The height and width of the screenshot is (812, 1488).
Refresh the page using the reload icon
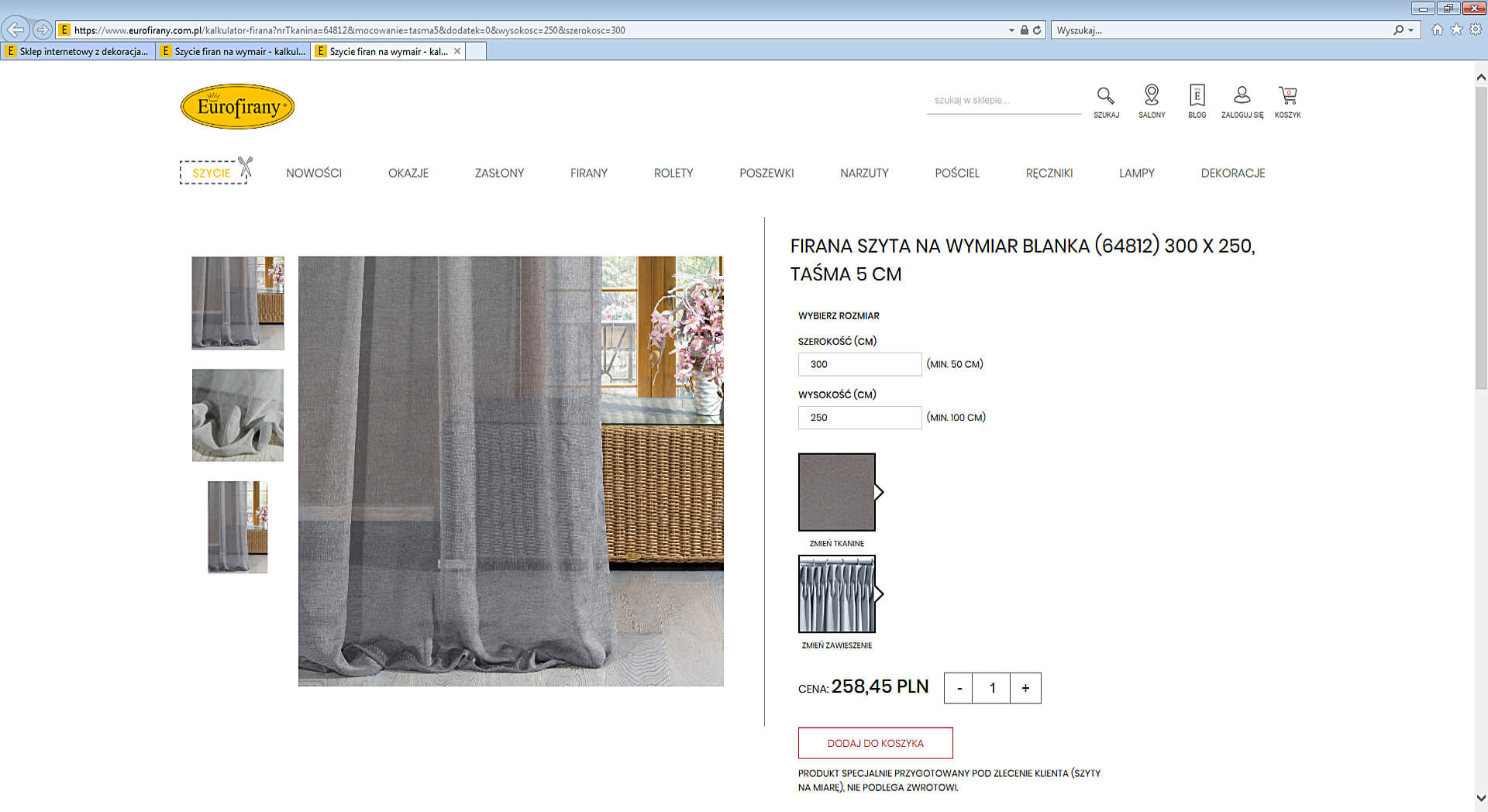tap(1037, 30)
